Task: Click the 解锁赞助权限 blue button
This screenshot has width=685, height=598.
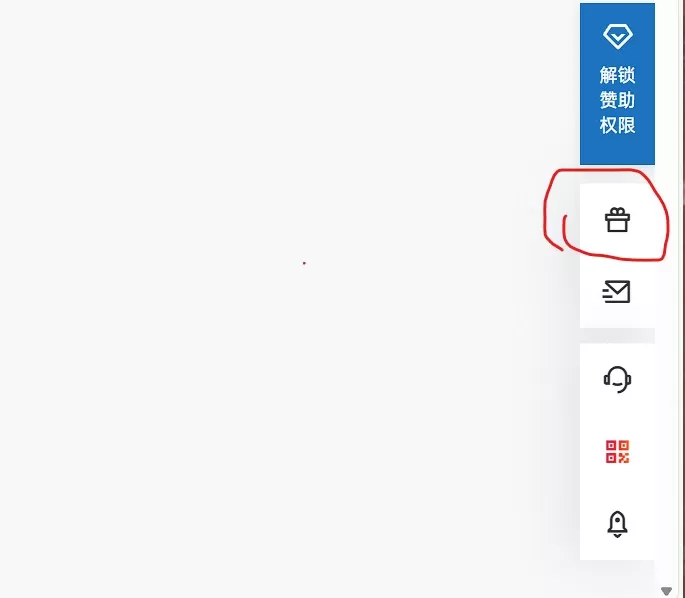Action: click(617, 84)
